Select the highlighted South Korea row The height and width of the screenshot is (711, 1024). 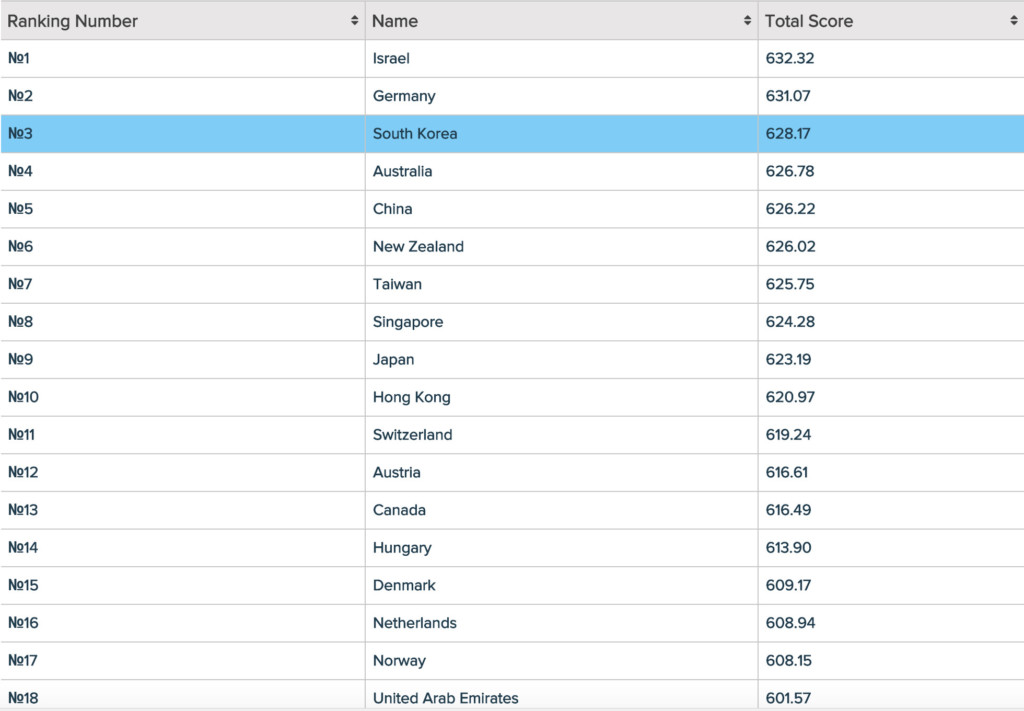pos(415,134)
